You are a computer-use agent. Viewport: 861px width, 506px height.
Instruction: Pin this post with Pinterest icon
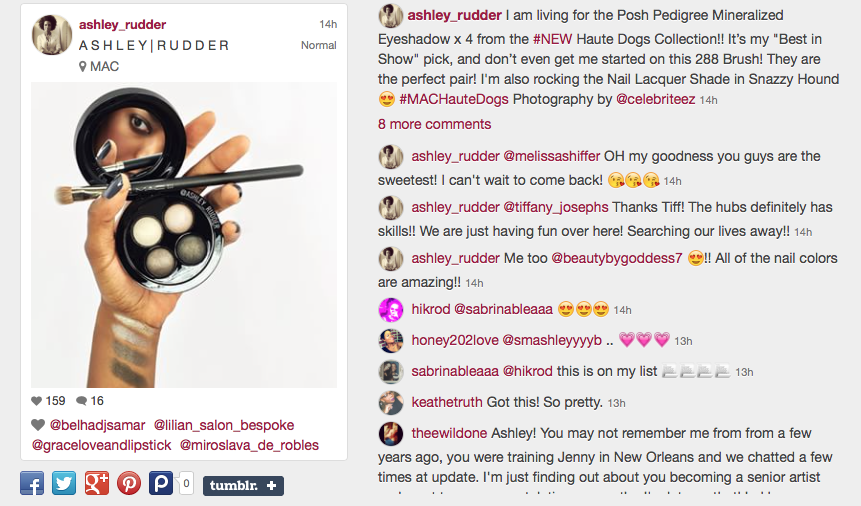coord(129,483)
